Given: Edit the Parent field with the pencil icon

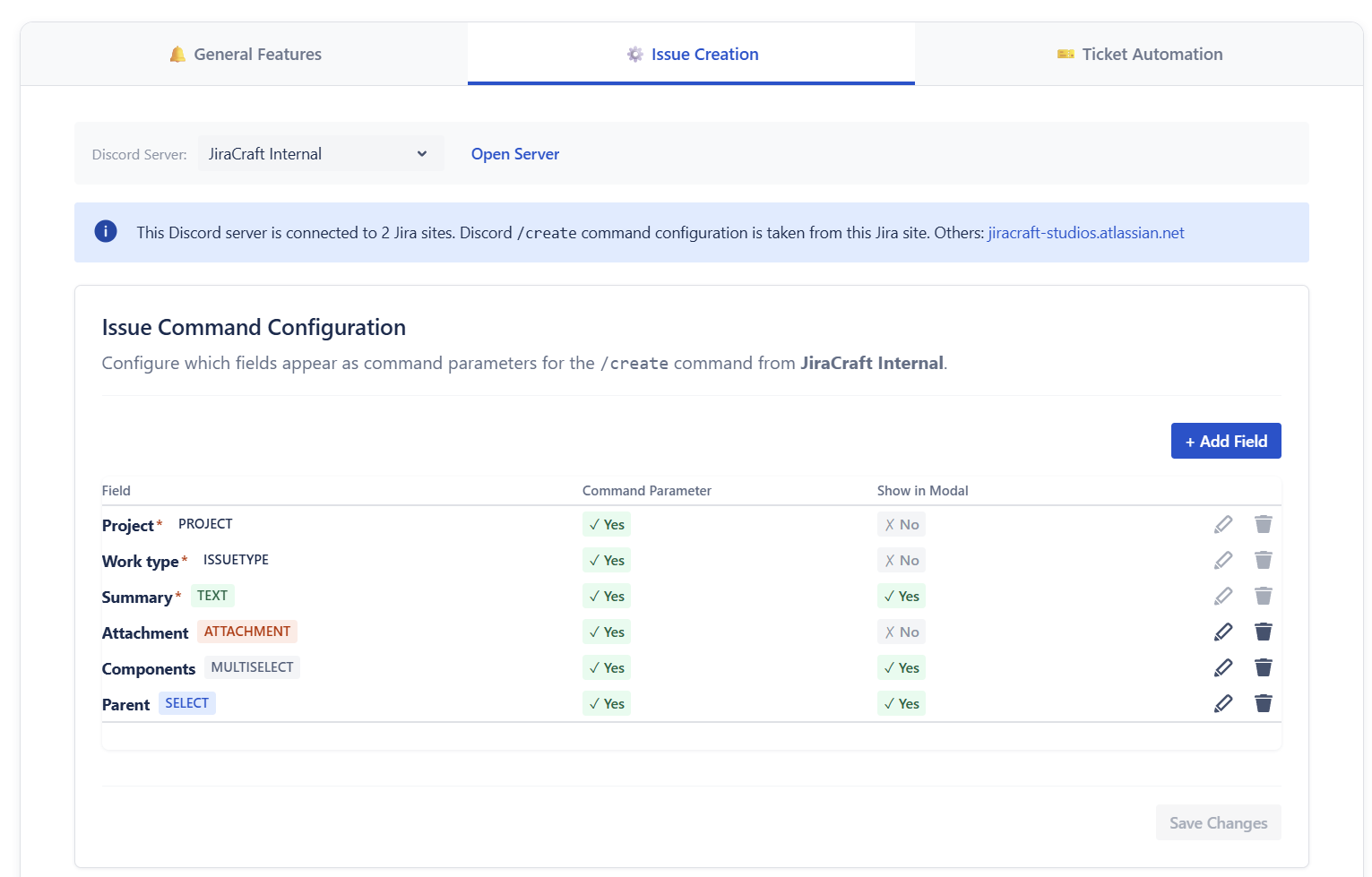Looking at the screenshot, I should 1223,703.
